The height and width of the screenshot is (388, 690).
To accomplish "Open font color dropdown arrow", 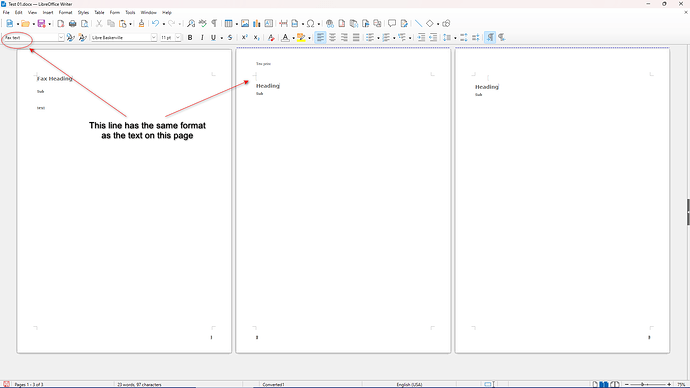I will [x=294, y=38].
